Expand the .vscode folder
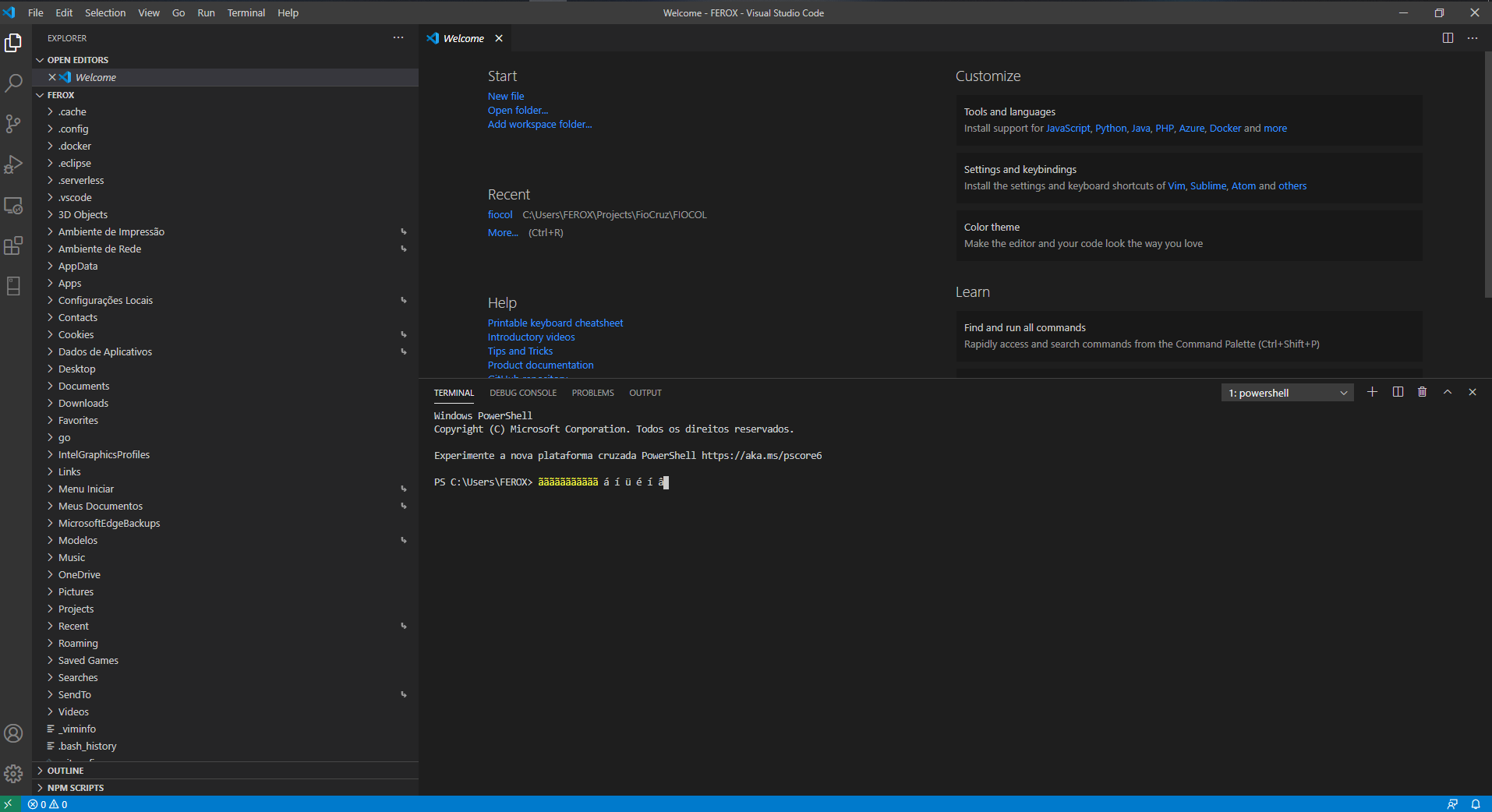The image size is (1492, 812). point(226,197)
